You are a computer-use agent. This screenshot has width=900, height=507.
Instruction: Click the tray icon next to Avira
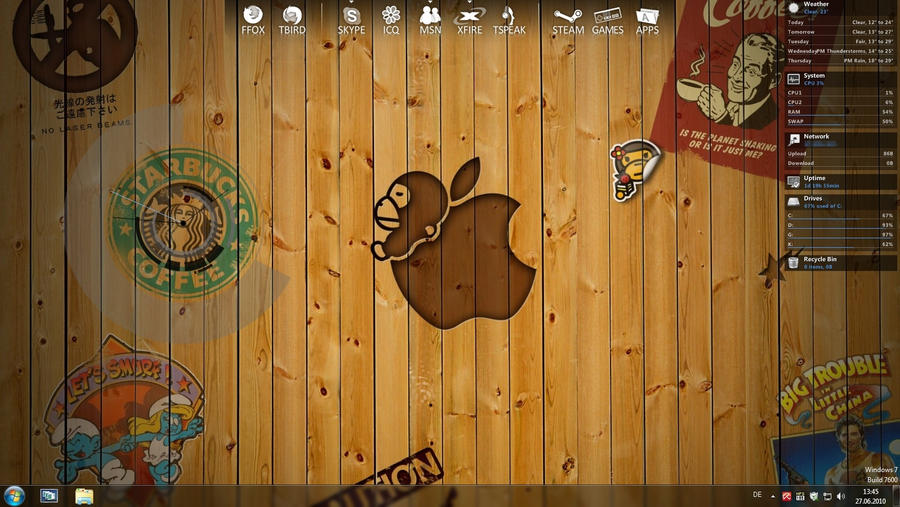tap(800, 496)
